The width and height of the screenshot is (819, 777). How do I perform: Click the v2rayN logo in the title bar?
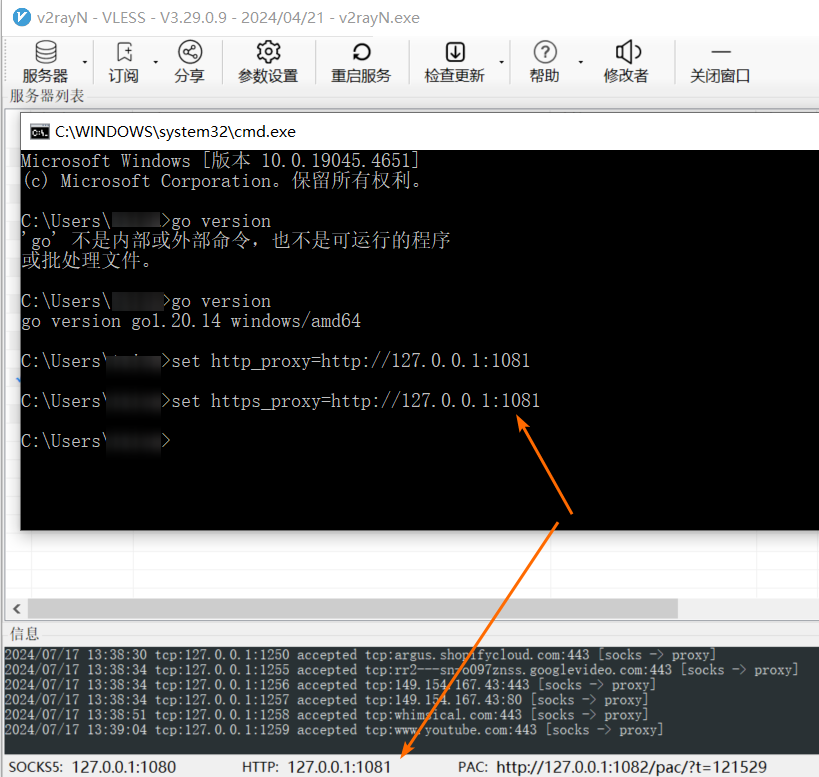17,17
